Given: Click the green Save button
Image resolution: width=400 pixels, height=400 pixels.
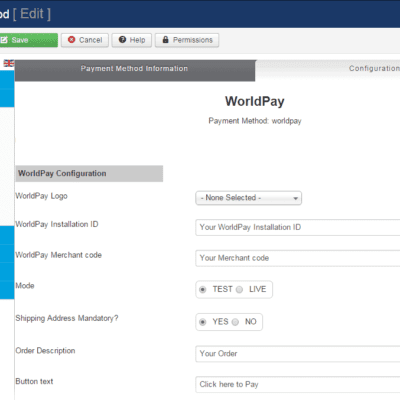Looking at the screenshot, I should tap(29, 40).
